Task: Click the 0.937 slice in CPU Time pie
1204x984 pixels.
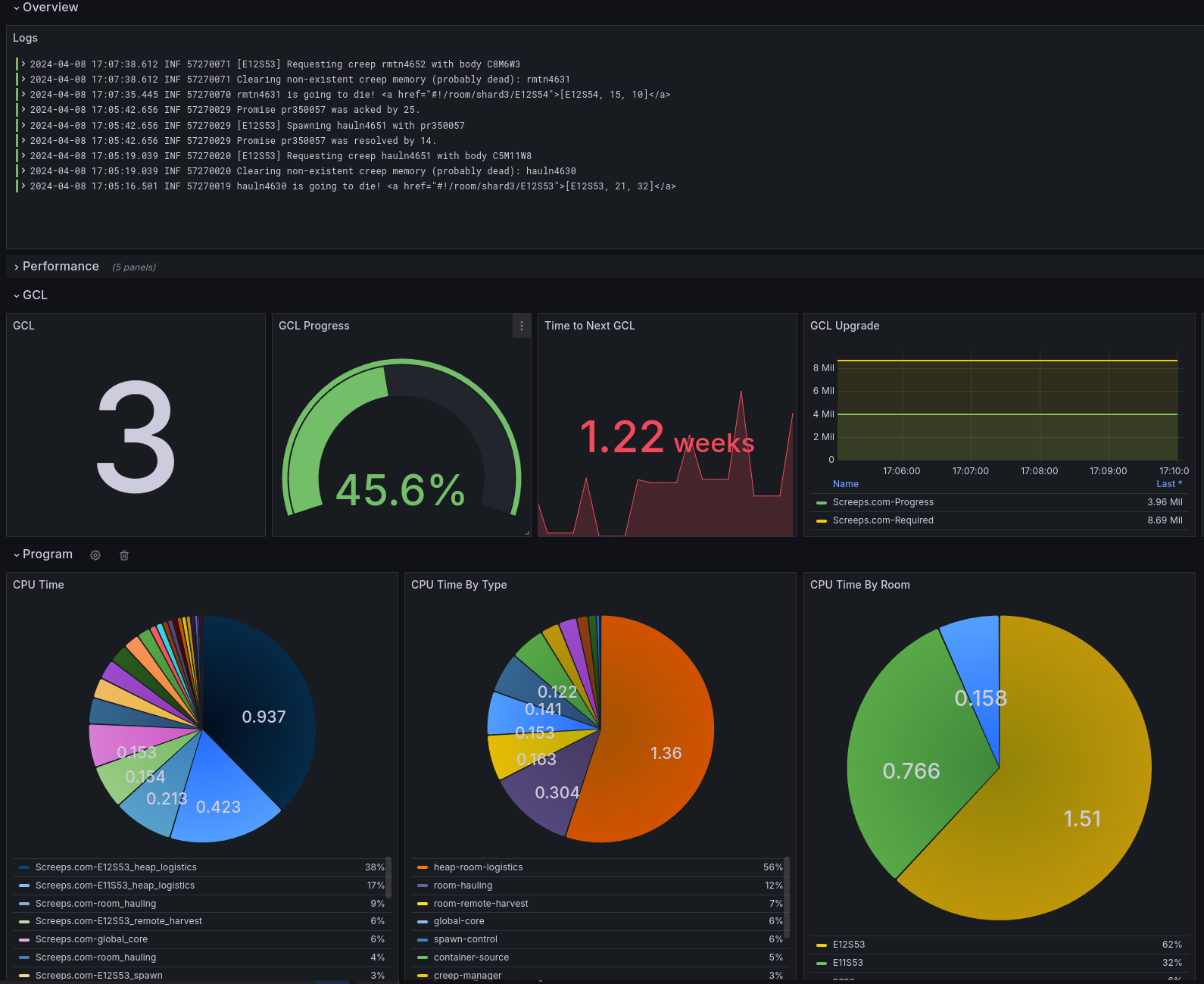Action: [264, 717]
